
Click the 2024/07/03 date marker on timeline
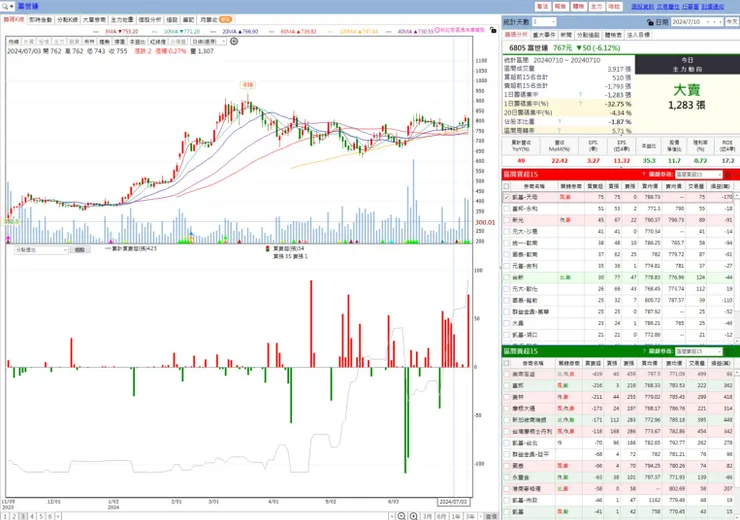click(454, 502)
